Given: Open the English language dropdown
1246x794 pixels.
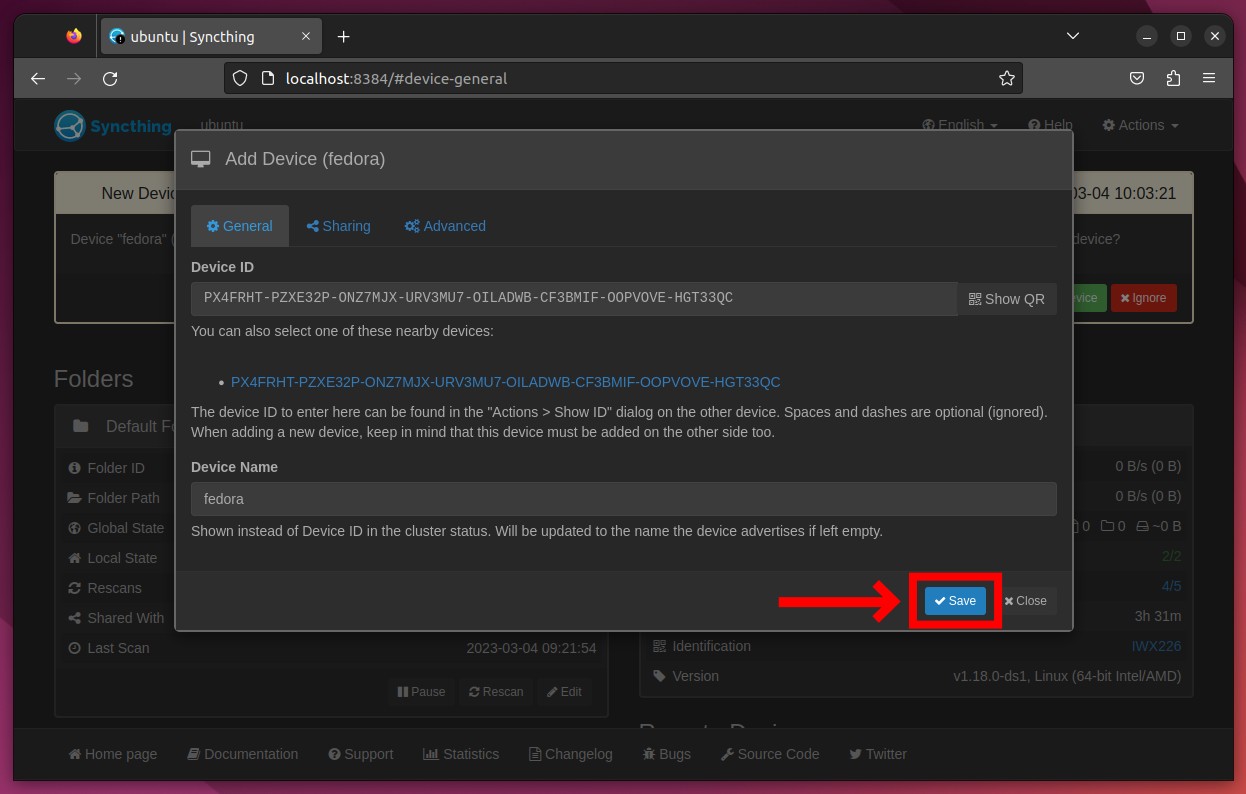Looking at the screenshot, I should tap(959, 125).
